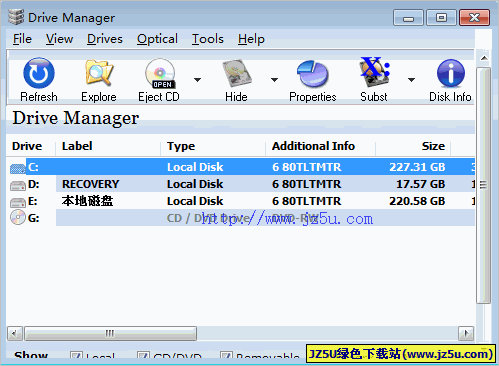Toggle the Removable checkbox in Show options

tap(226, 356)
